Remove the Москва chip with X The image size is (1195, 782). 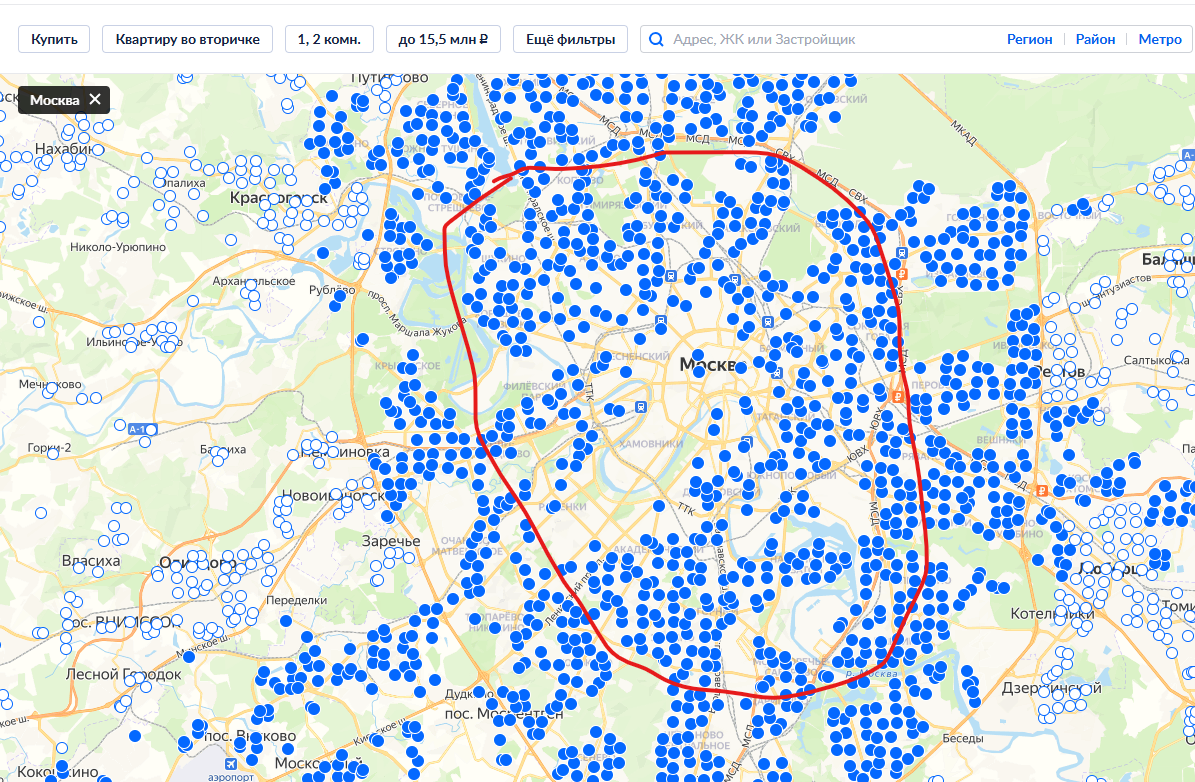coord(95,99)
